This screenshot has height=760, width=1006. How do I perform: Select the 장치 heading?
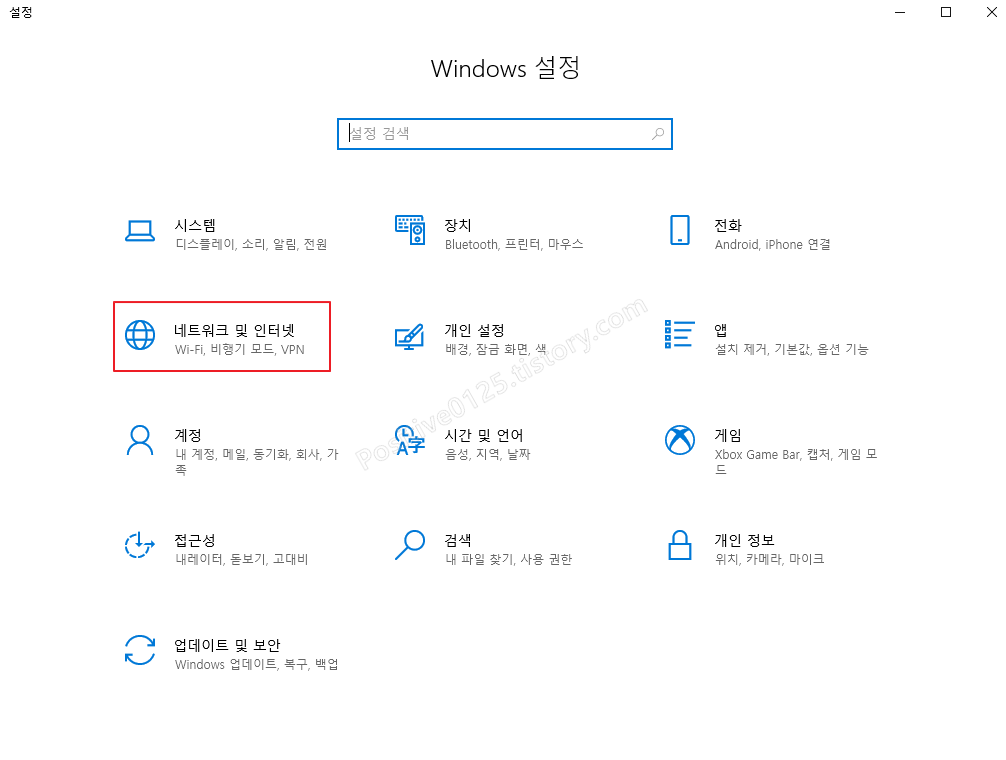tap(458, 225)
